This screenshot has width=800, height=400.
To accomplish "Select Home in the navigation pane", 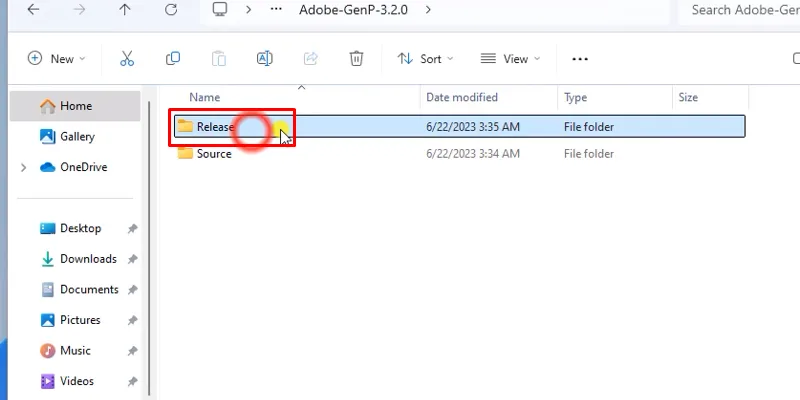I will [x=75, y=106].
